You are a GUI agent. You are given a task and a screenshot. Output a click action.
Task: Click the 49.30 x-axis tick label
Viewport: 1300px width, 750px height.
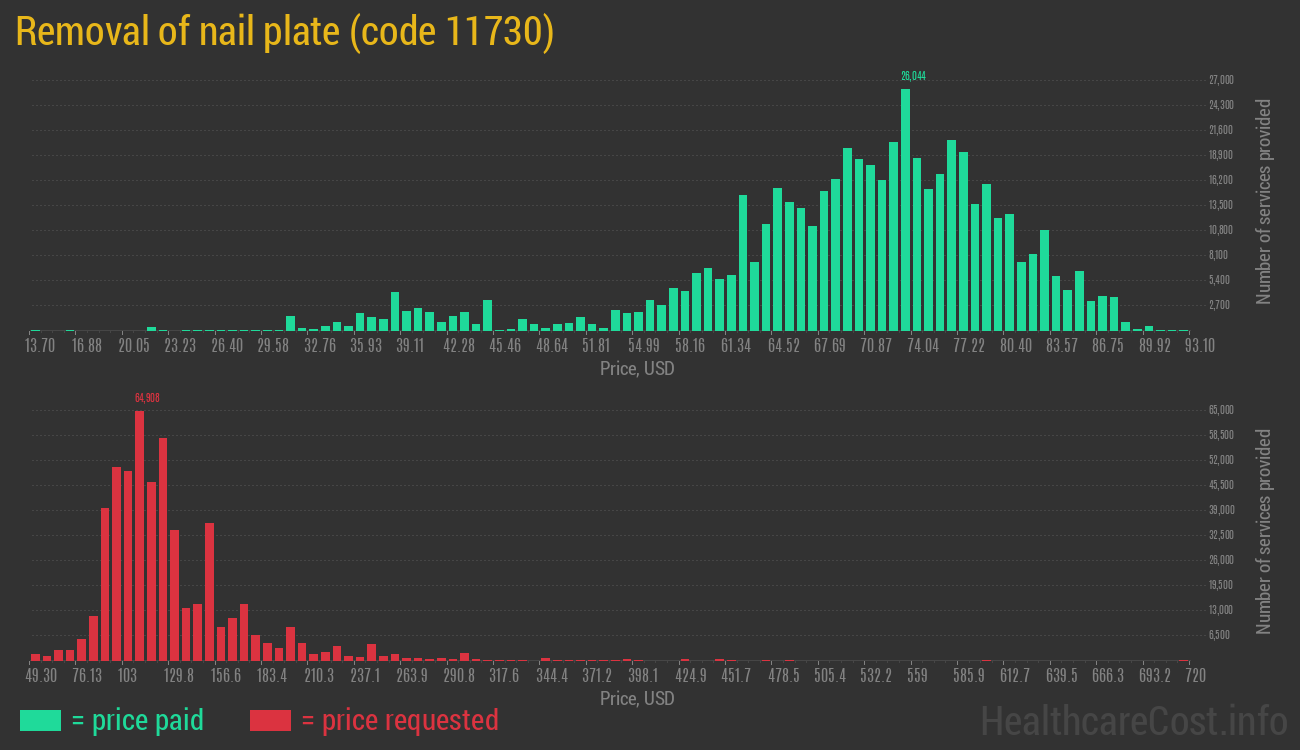coord(41,676)
